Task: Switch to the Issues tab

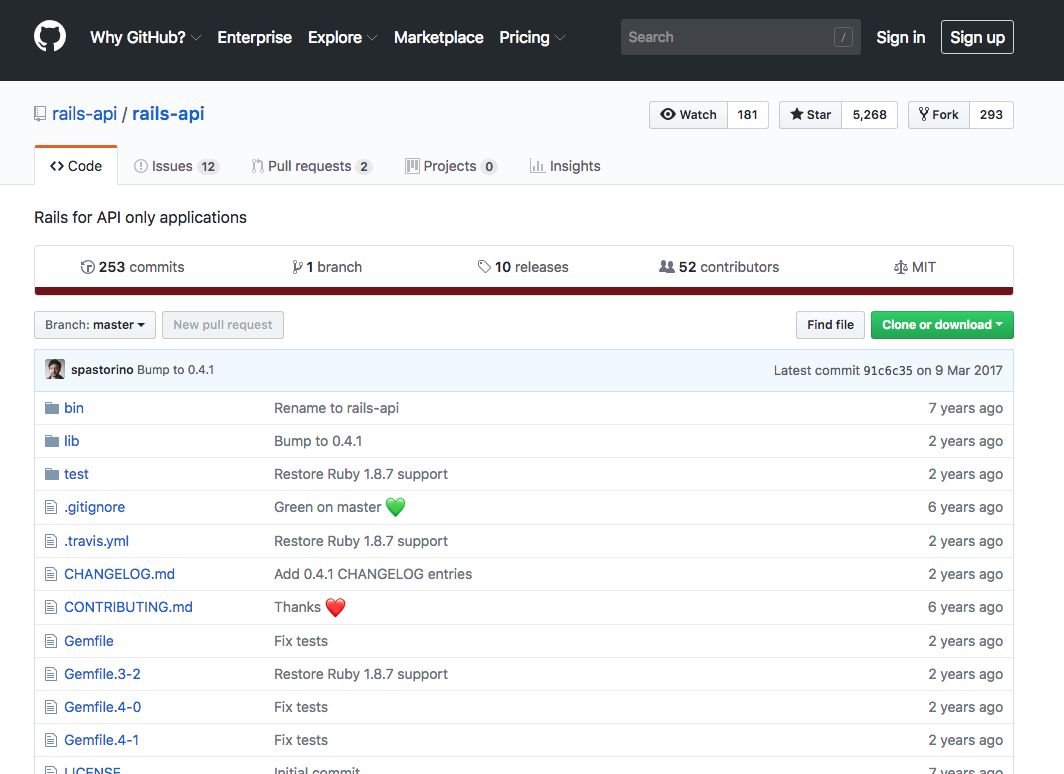Action: point(176,166)
